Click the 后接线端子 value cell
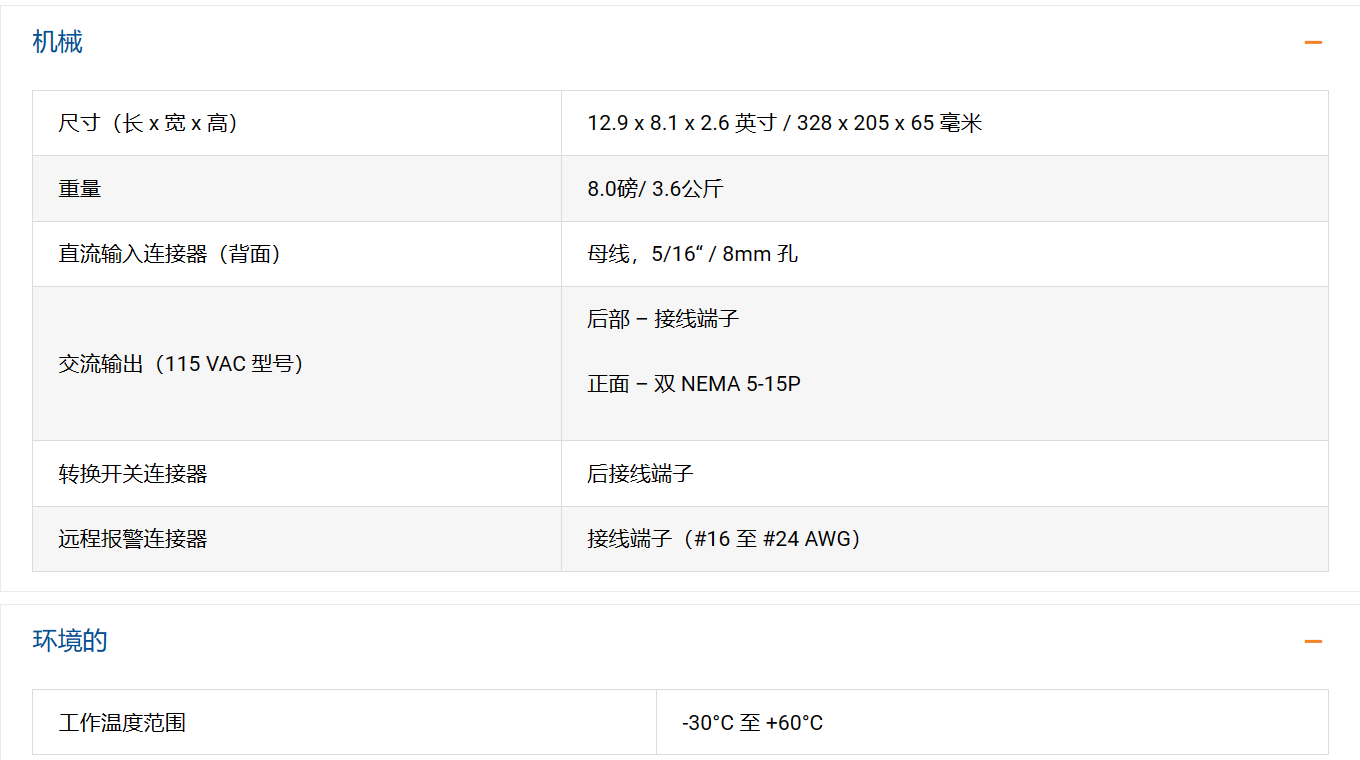1360x760 pixels. pos(640,474)
